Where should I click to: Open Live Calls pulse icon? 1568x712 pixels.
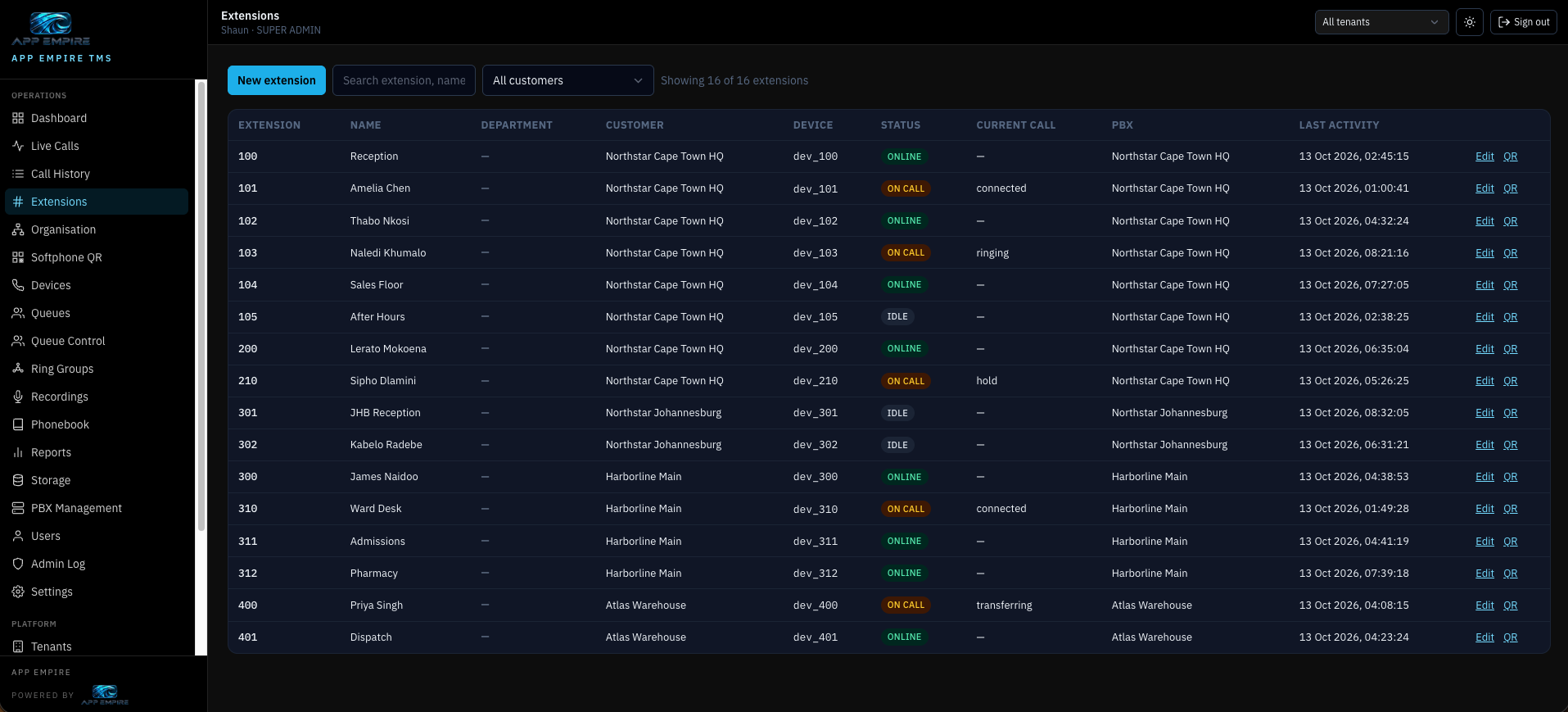(x=18, y=146)
